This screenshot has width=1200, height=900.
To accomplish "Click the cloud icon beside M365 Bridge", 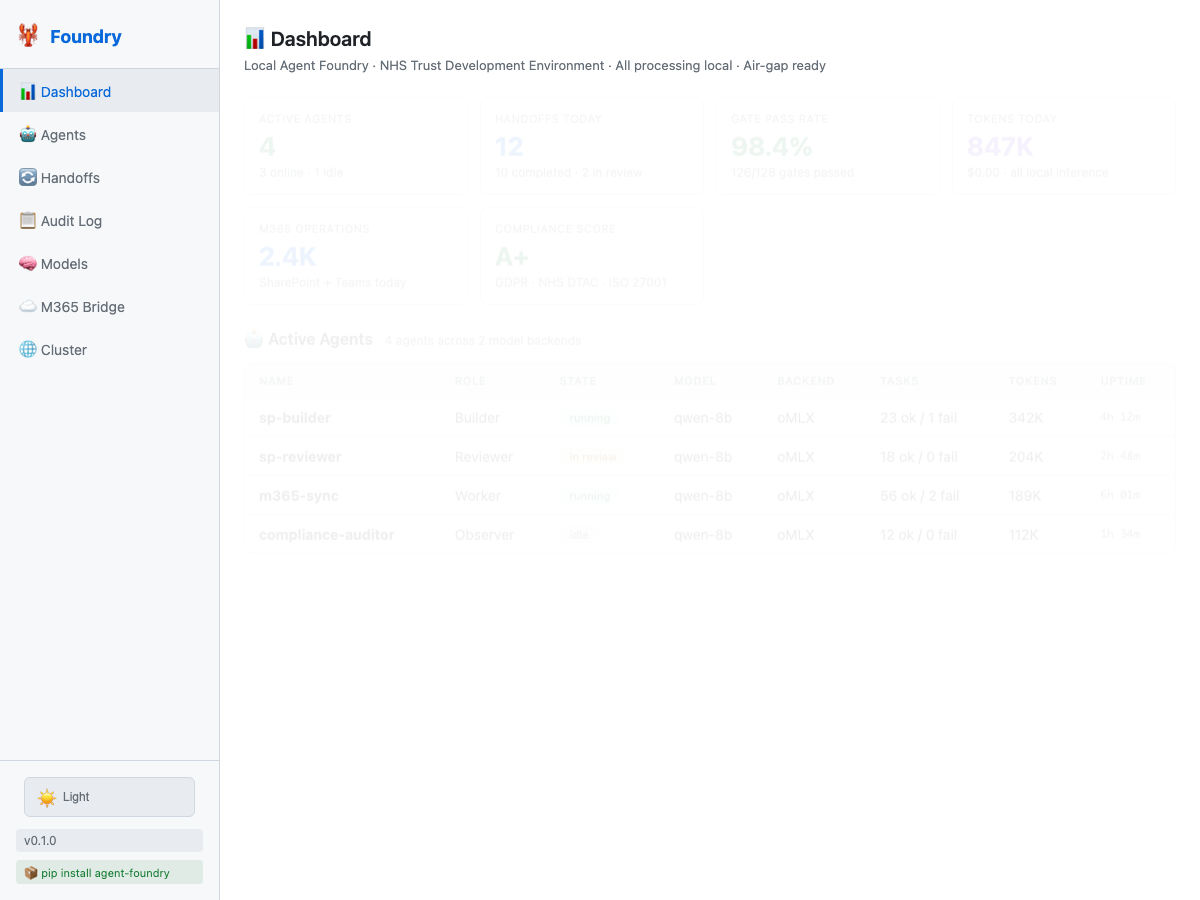I will click(28, 307).
